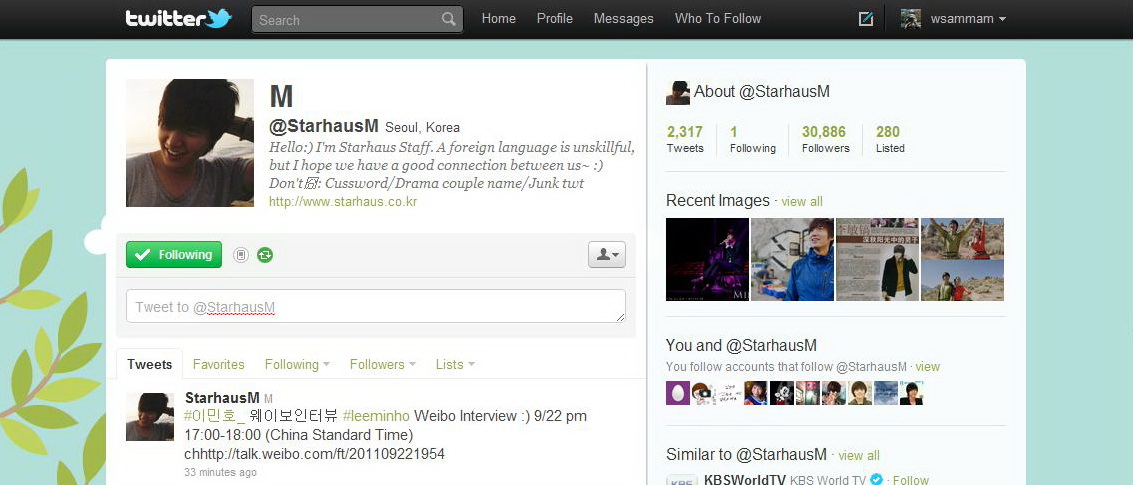1133x485 pixels.
Task: Go to Home in top navigation
Action: tap(499, 19)
